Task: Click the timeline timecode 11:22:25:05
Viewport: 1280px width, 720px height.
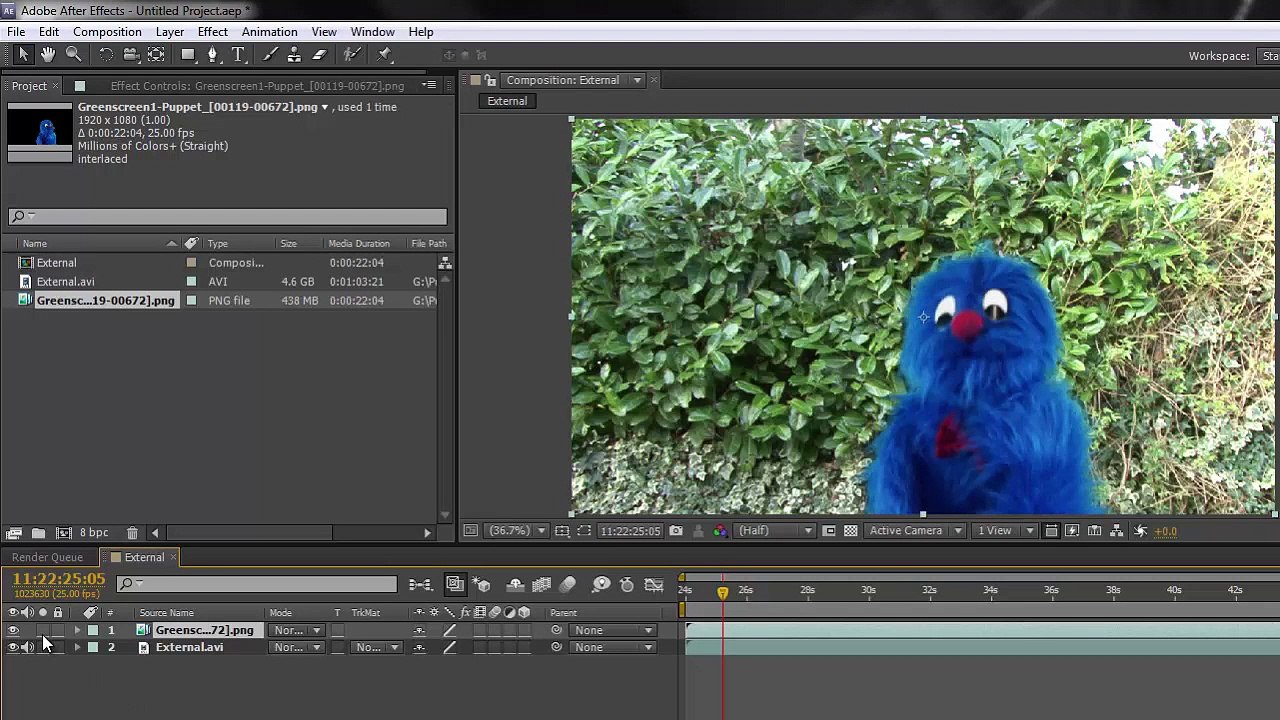Action: (59, 580)
